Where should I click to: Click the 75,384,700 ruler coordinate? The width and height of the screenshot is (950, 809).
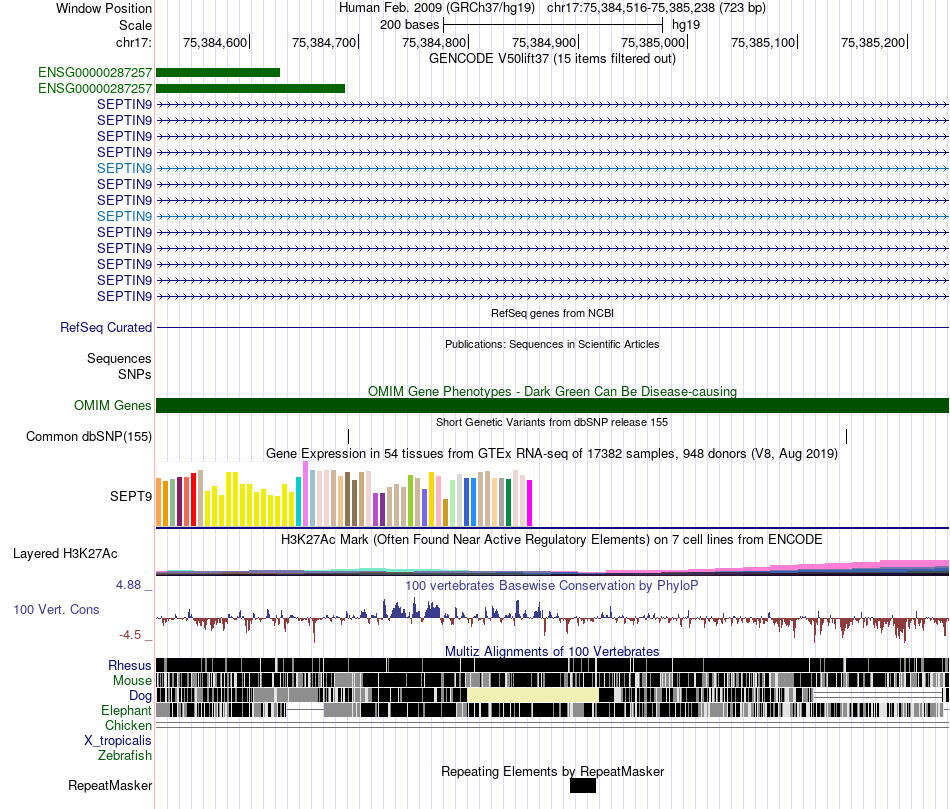point(324,42)
